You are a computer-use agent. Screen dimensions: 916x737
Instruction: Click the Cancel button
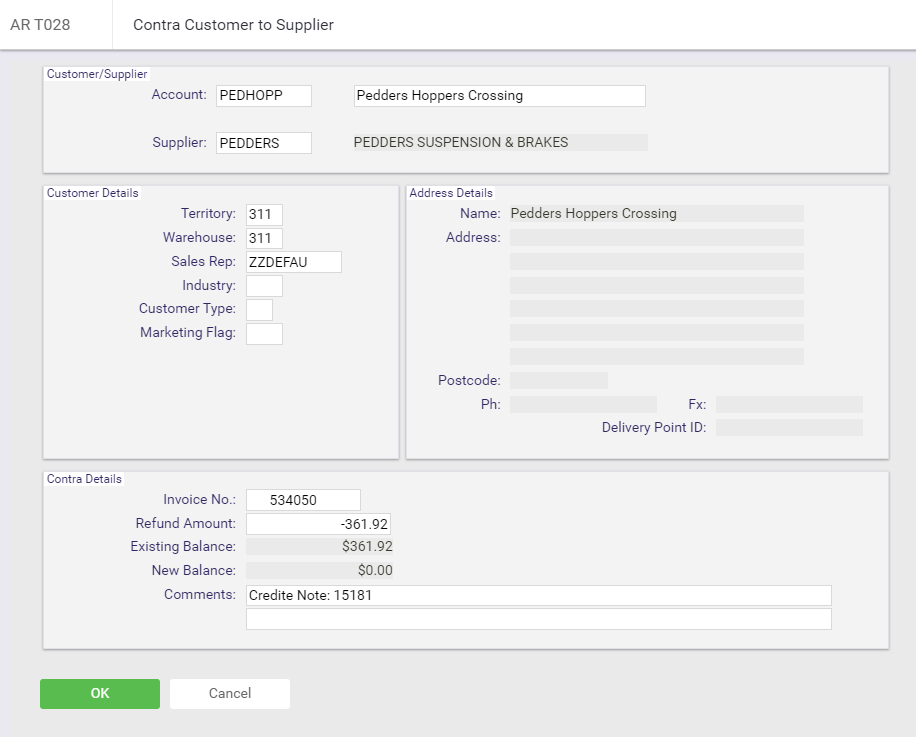pyautogui.click(x=230, y=694)
